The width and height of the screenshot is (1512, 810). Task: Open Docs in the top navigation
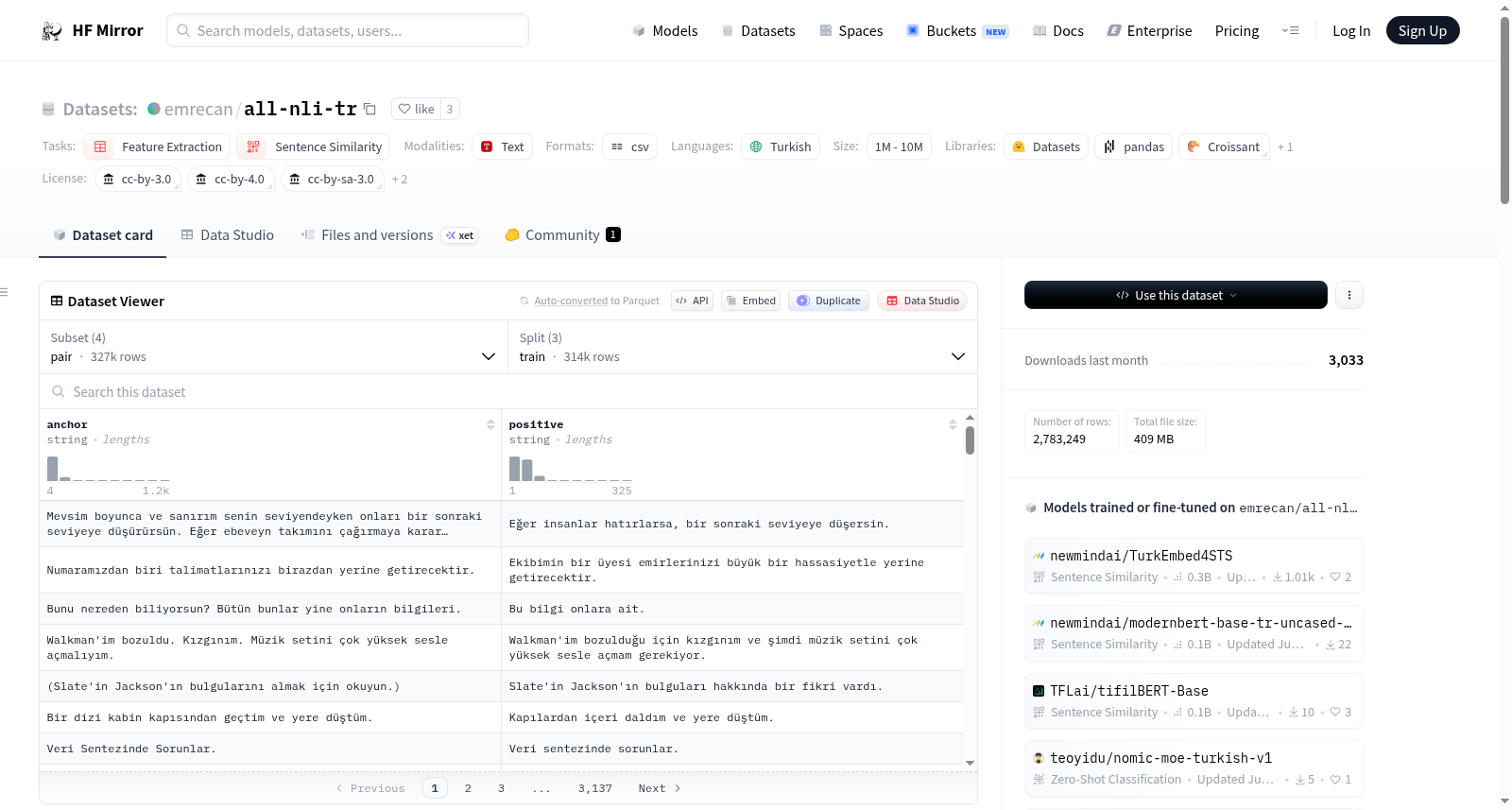coord(1058,31)
